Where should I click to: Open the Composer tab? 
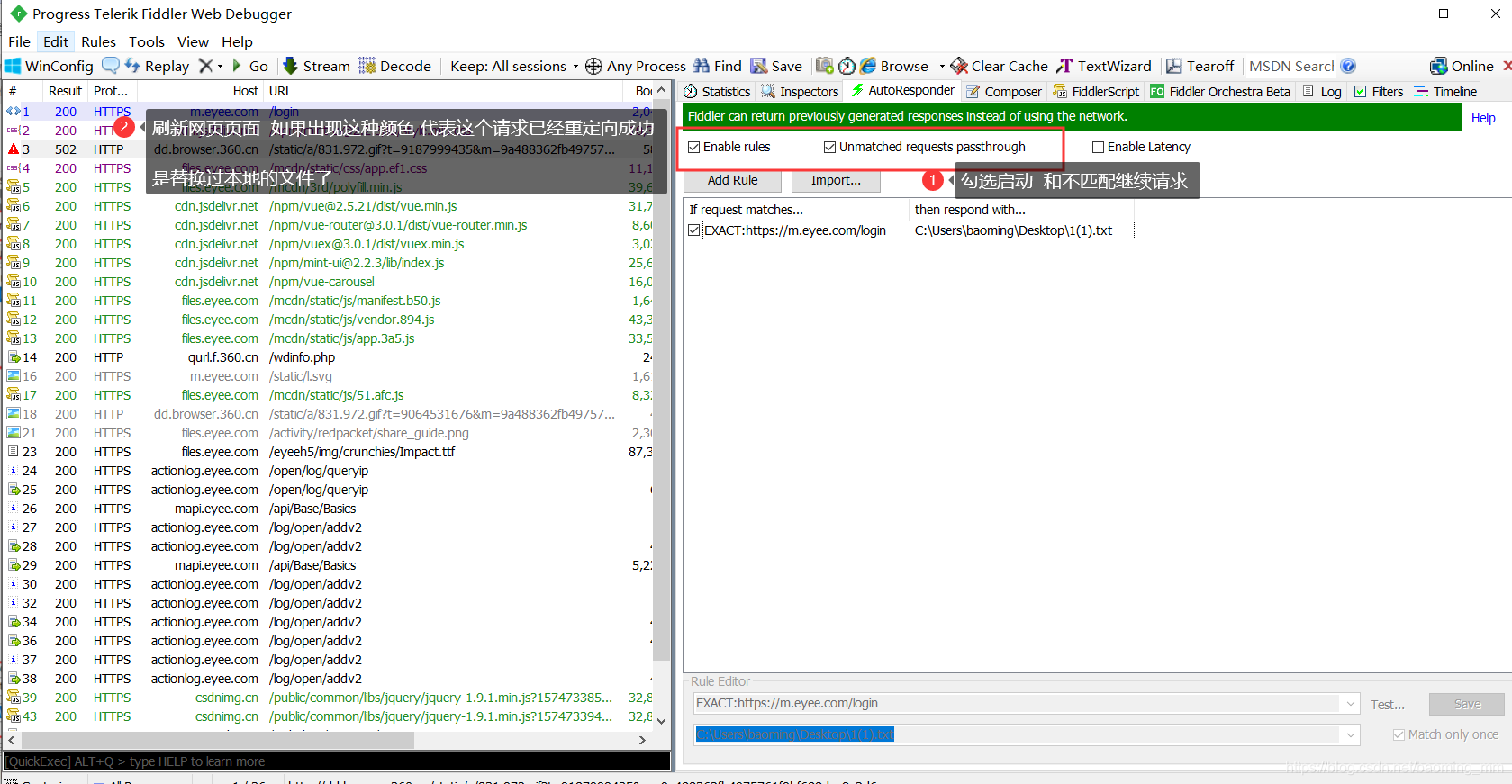click(x=1003, y=91)
